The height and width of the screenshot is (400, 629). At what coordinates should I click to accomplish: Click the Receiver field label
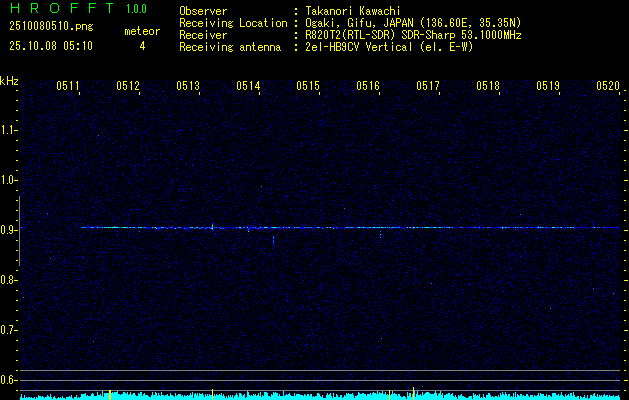203,35
